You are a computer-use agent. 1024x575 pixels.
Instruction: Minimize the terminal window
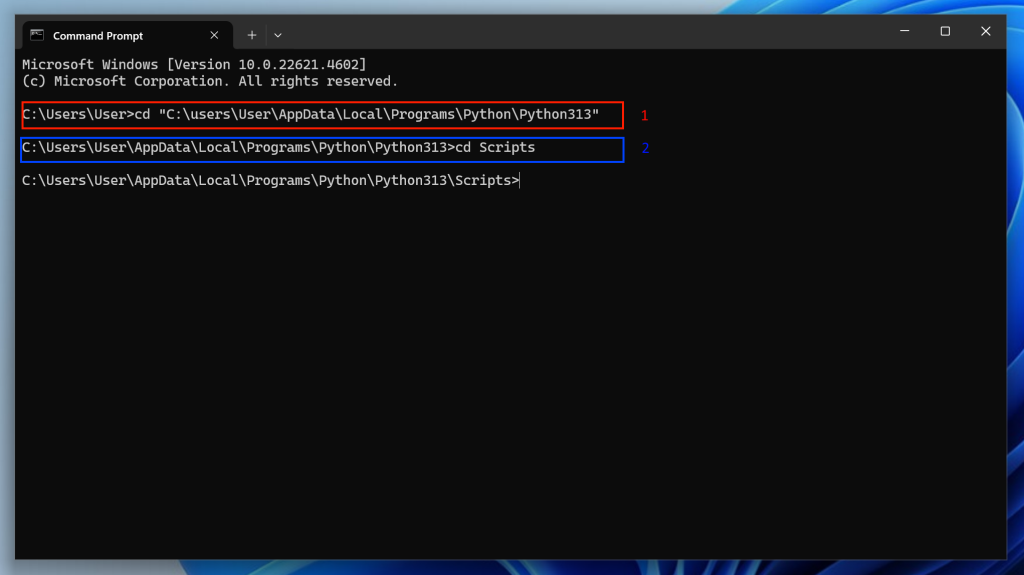click(x=904, y=31)
